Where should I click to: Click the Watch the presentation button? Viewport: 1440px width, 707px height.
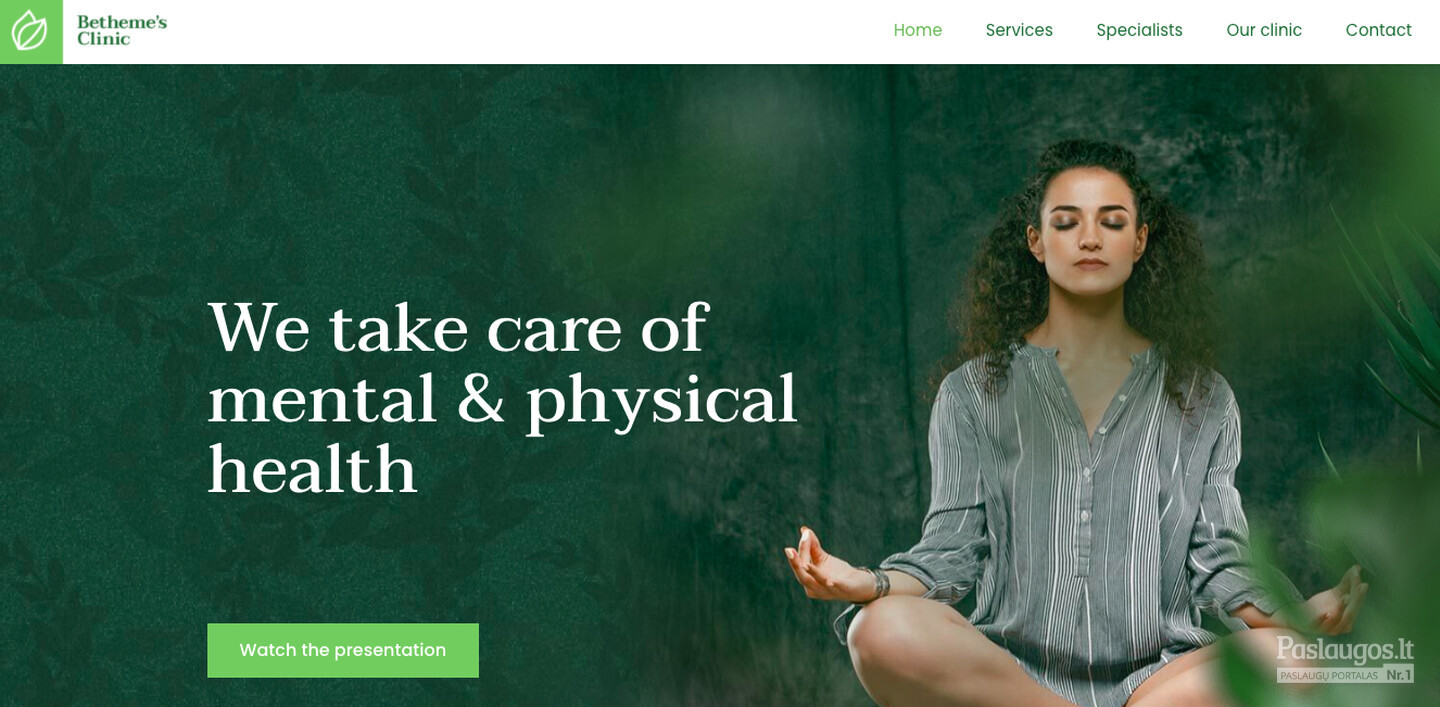343,650
